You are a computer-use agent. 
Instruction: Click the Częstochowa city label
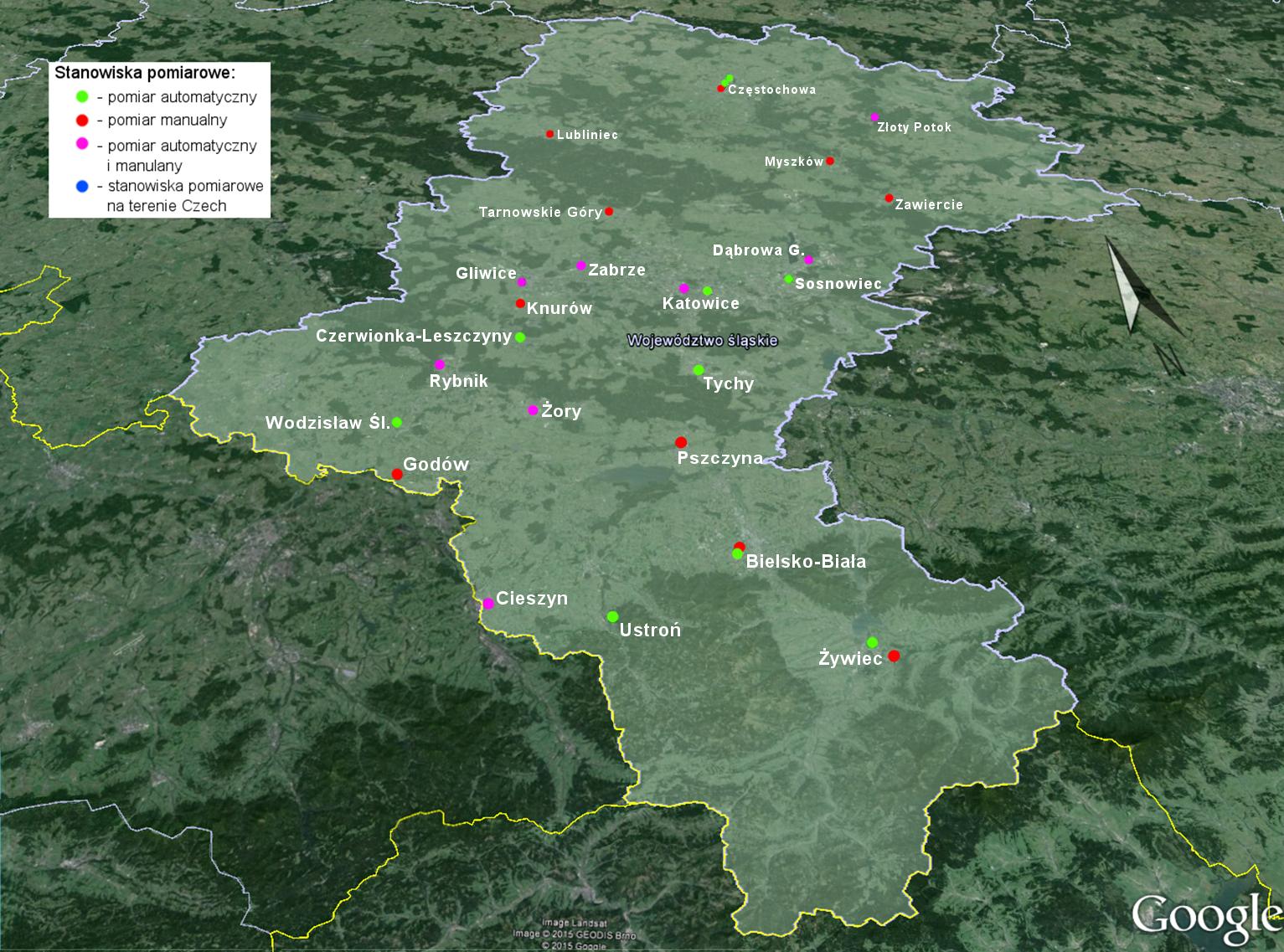[x=772, y=90]
